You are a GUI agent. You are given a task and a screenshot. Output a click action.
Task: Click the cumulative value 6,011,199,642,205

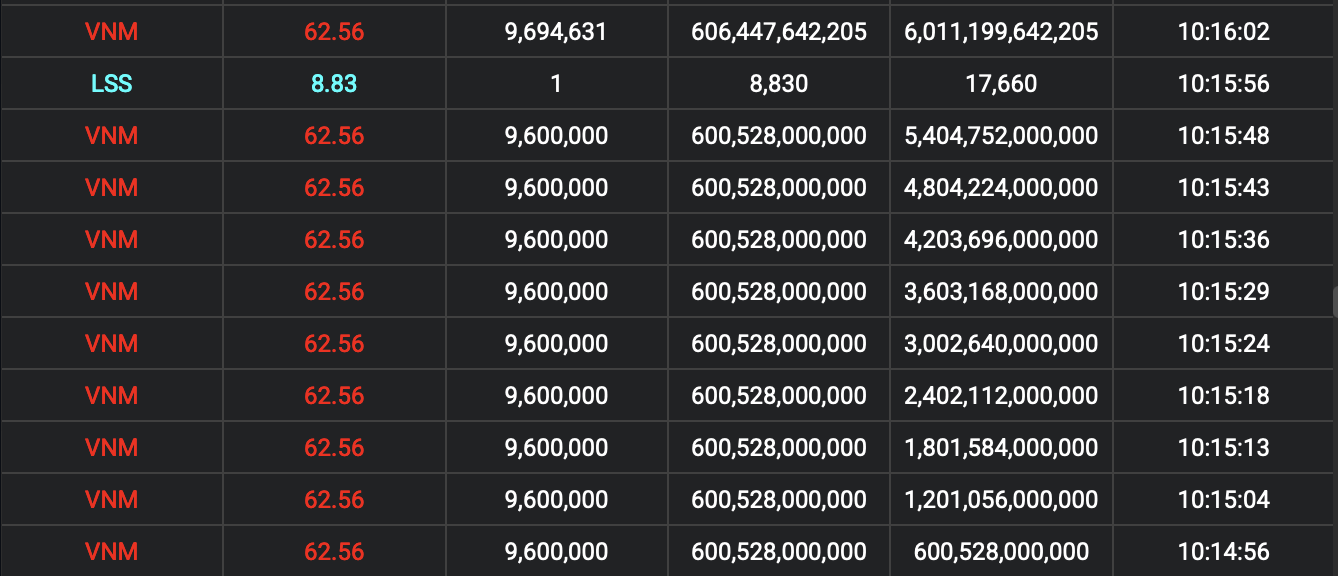click(x=1001, y=32)
